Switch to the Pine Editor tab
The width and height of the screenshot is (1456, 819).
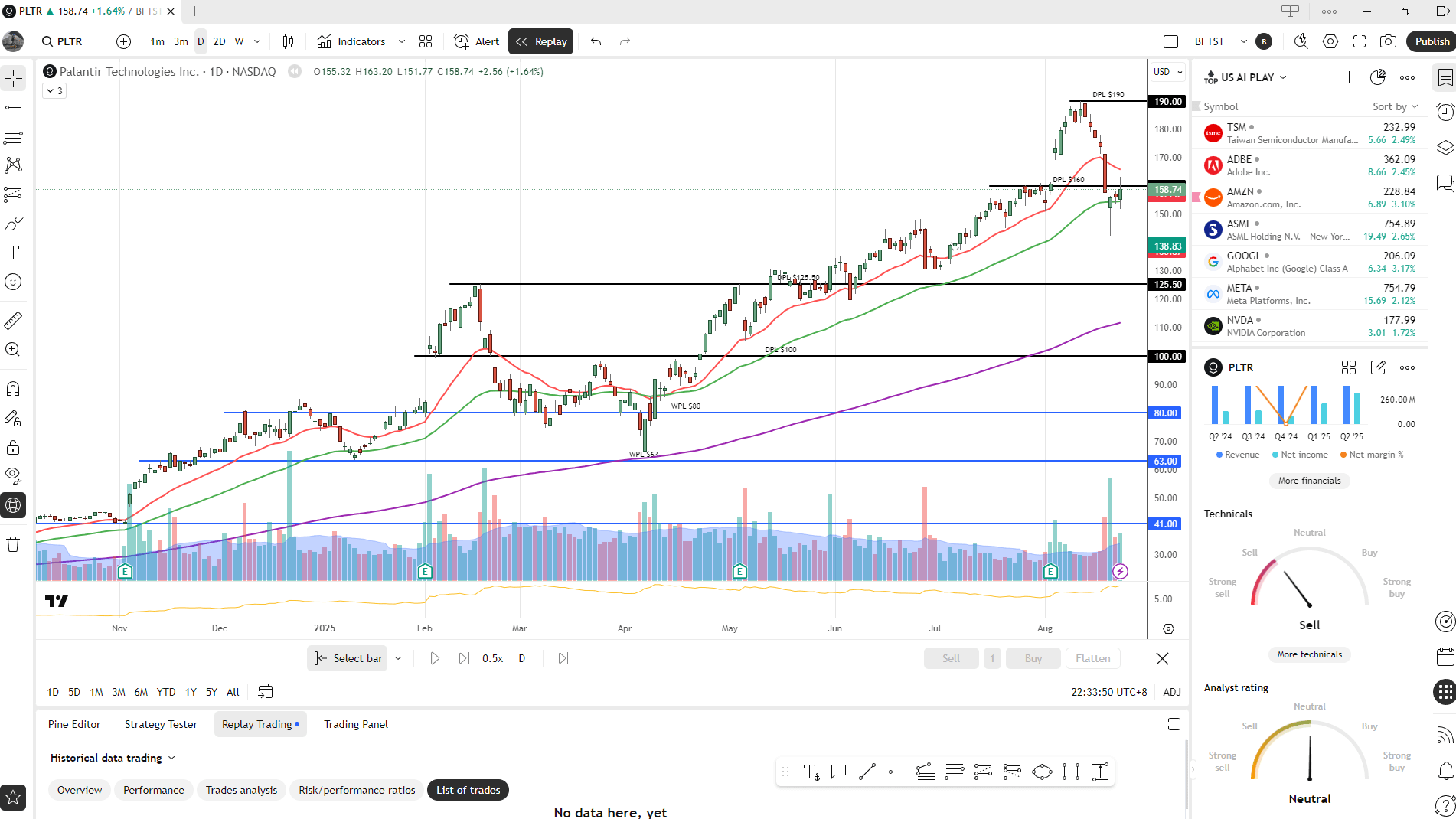(73, 724)
